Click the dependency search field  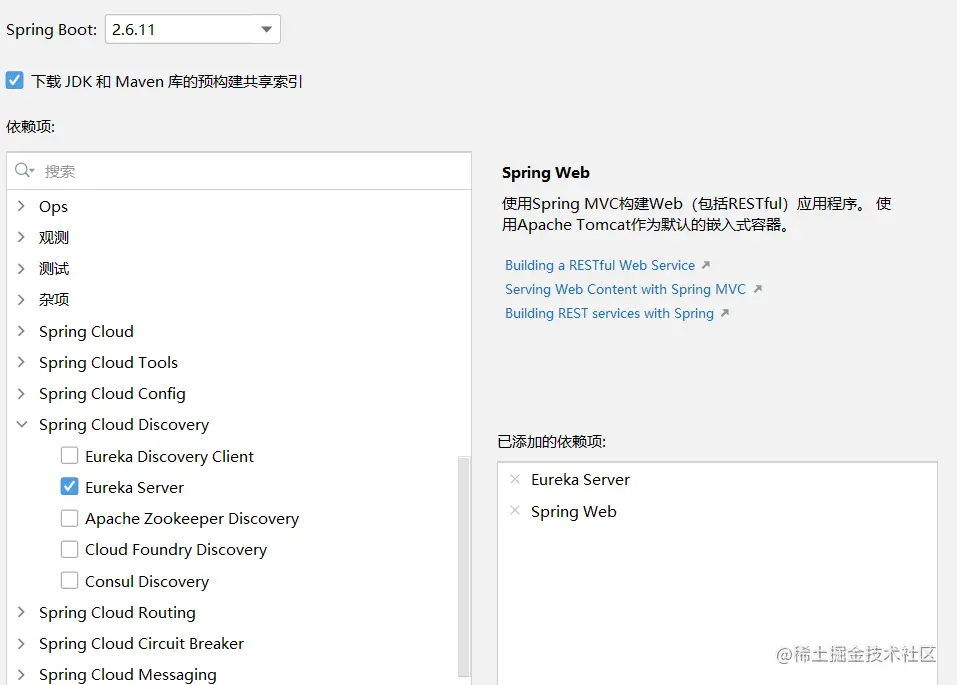point(239,171)
